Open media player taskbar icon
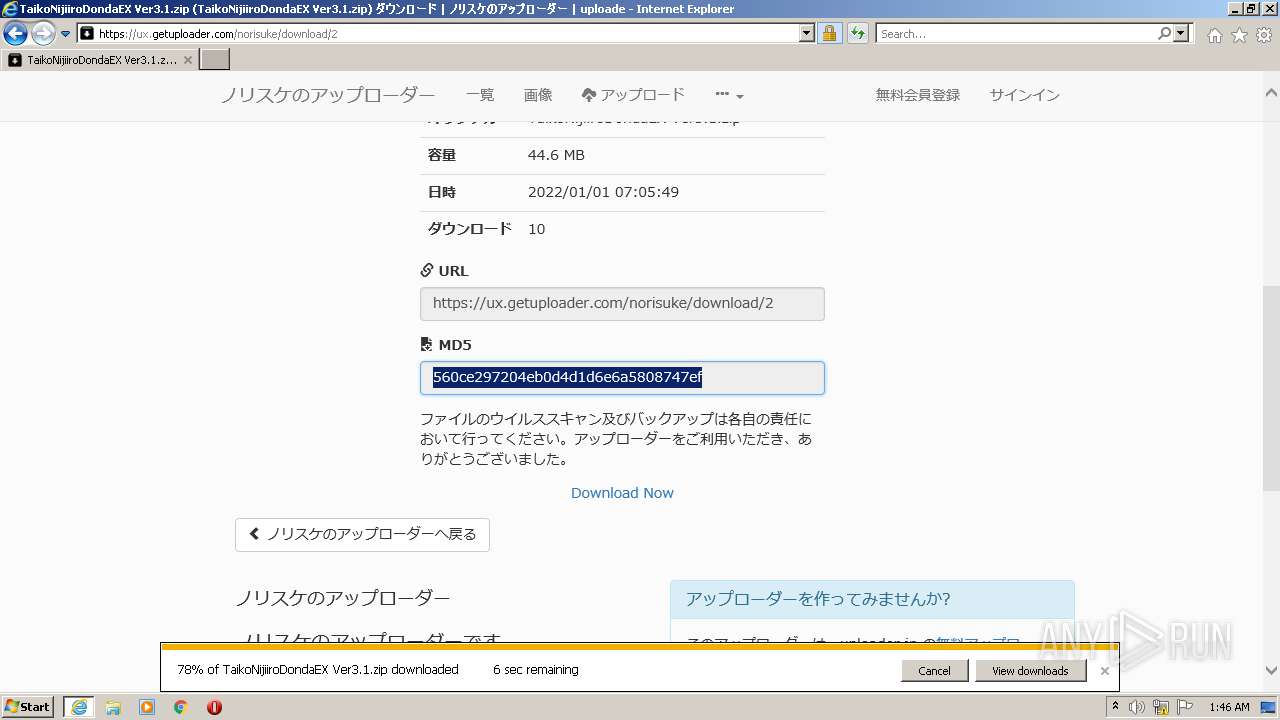The height and width of the screenshot is (720, 1280). click(x=147, y=707)
